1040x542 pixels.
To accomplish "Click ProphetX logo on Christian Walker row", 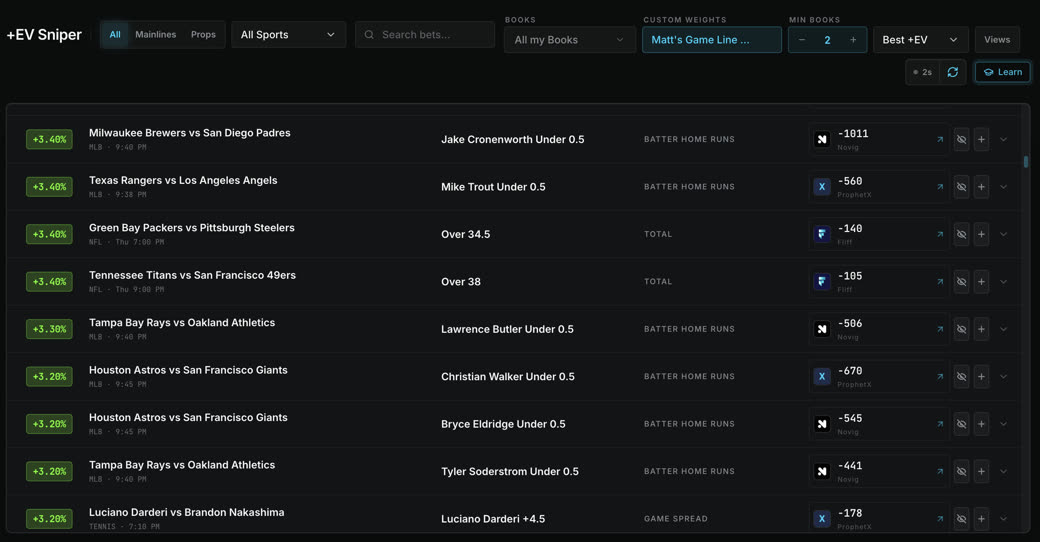I will coord(822,377).
